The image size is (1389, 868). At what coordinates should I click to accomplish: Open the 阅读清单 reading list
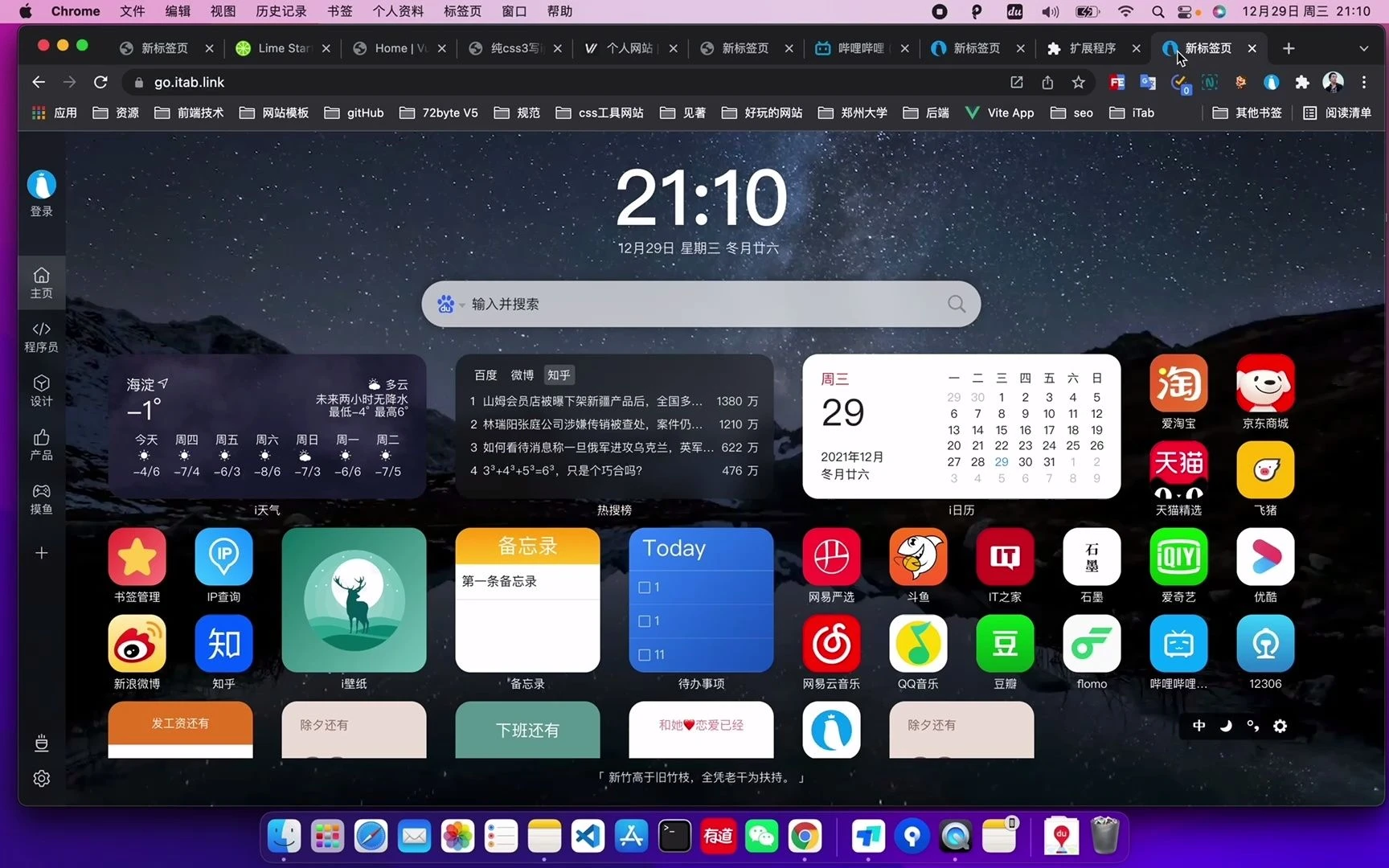coord(1338,113)
